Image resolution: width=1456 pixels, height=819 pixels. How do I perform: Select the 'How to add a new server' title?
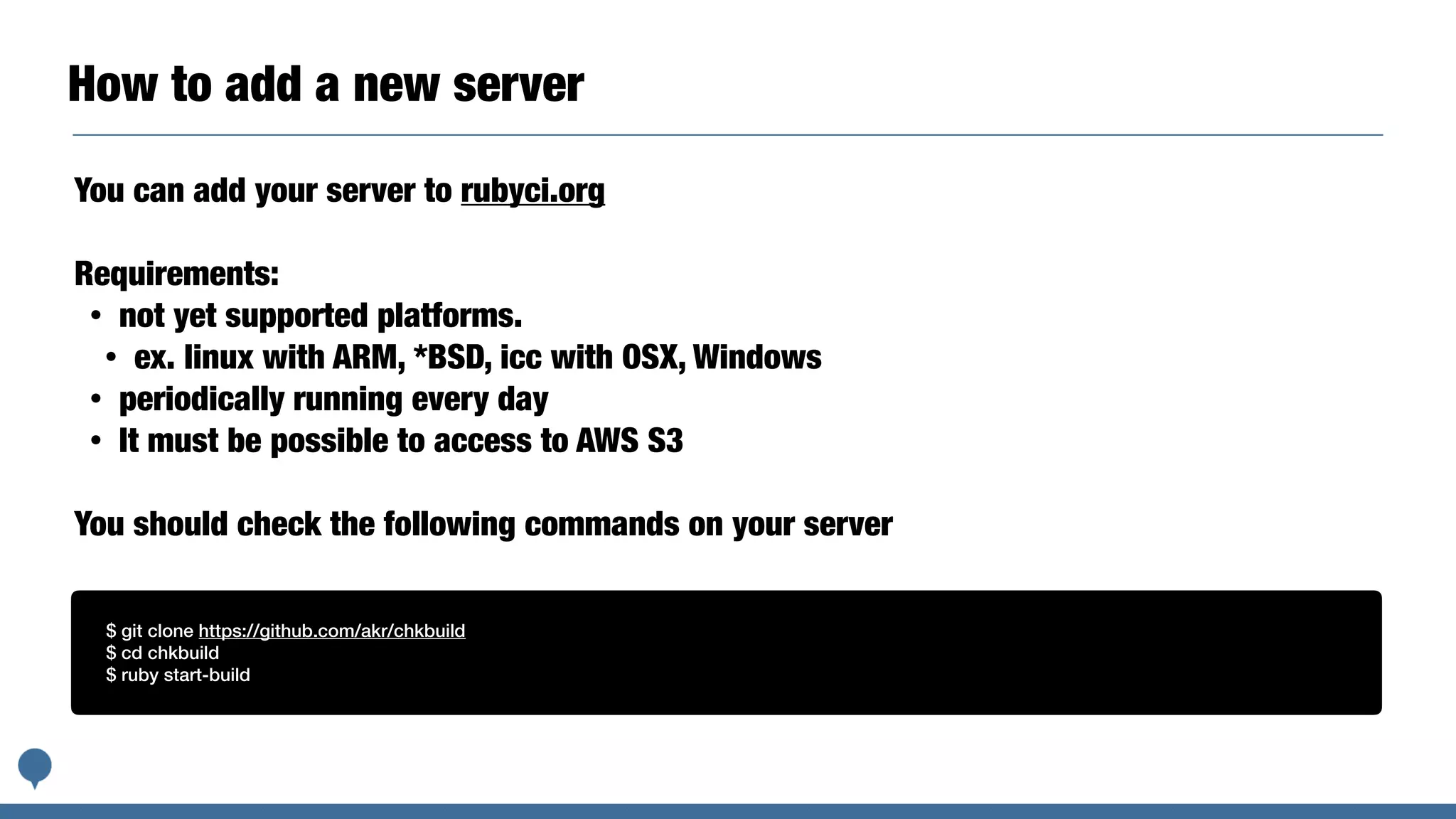[x=326, y=85]
